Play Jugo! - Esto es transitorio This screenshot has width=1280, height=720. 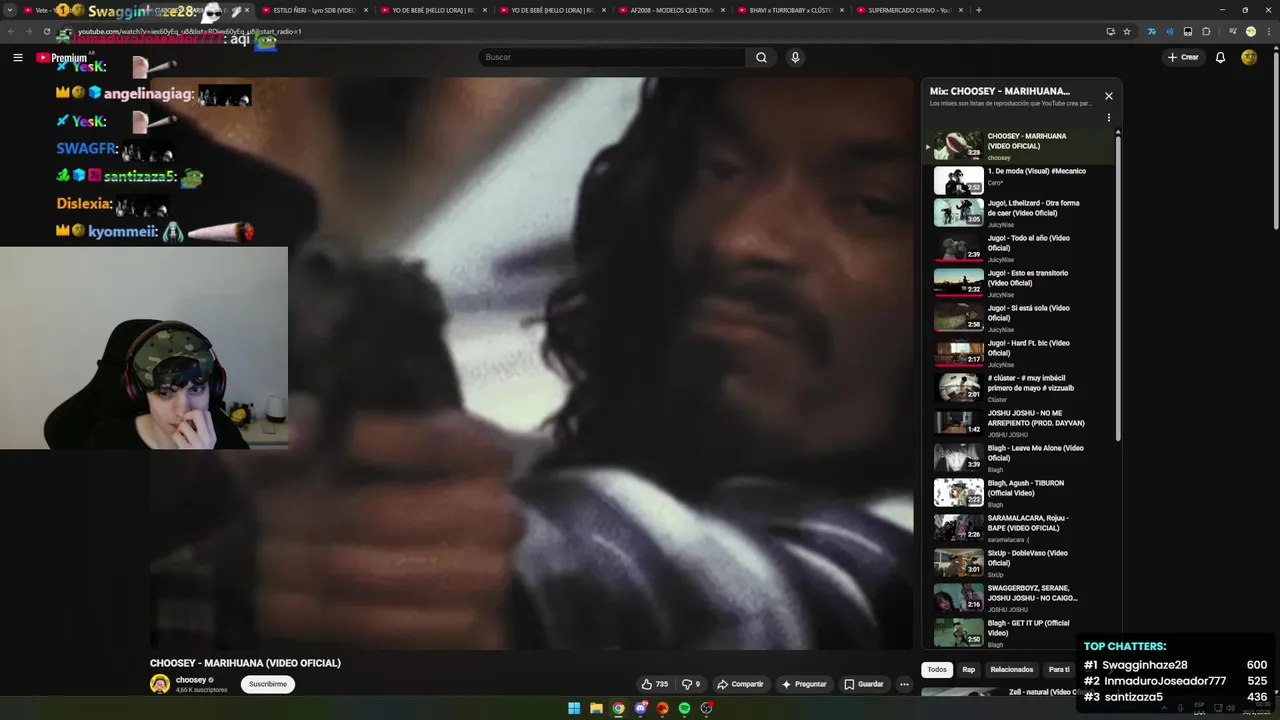(1017, 283)
